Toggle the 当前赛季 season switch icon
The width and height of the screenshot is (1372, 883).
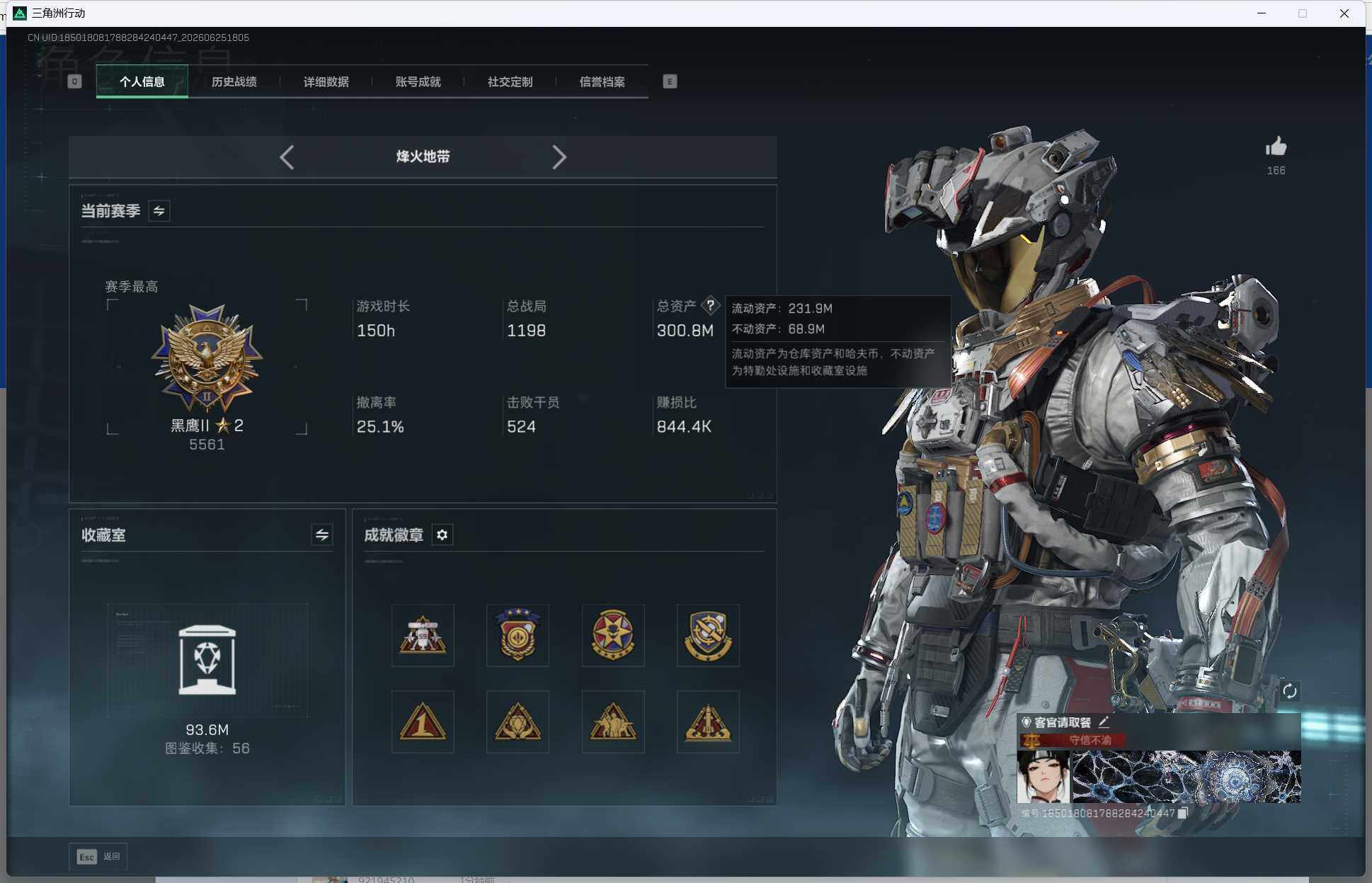pos(159,211)
